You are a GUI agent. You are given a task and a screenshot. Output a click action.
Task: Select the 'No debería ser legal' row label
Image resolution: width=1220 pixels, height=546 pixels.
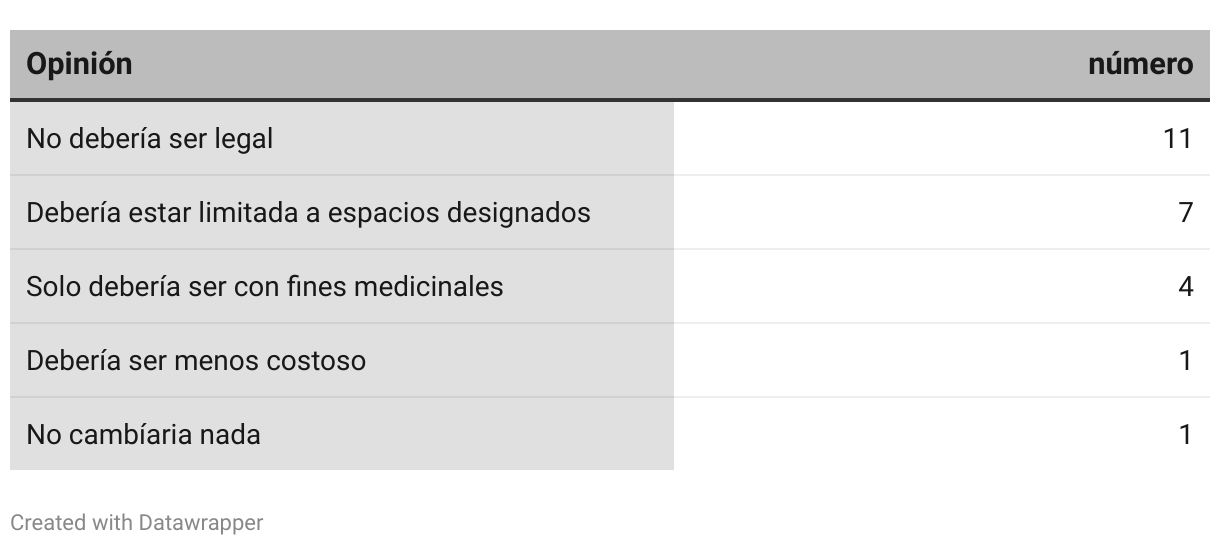point(149,138)
